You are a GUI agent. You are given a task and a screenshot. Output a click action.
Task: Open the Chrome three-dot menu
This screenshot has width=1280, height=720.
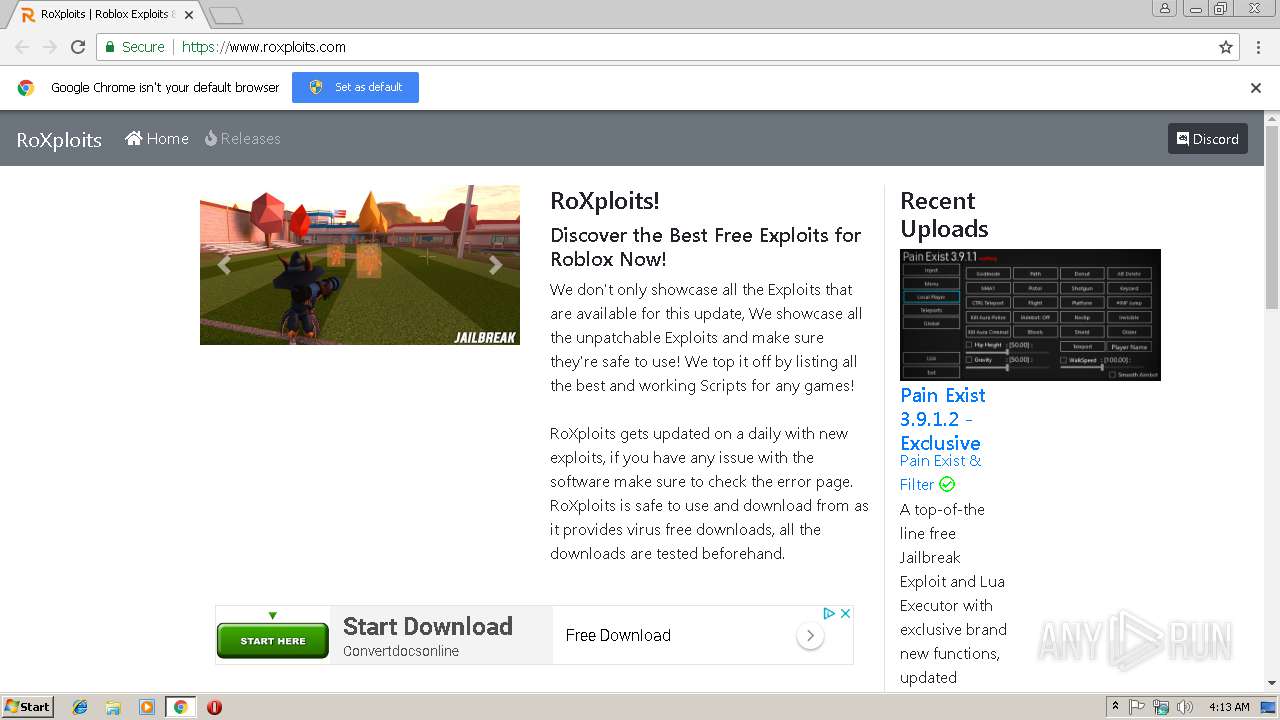click(x=1257, y=47)
